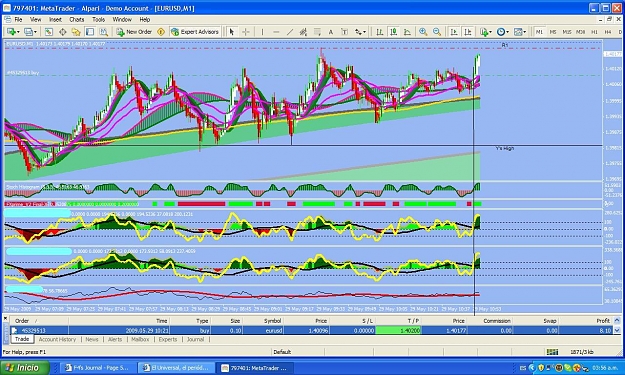Toggle Chart Shift
Viewport: 625px width, 375px height.
[468, 32]
